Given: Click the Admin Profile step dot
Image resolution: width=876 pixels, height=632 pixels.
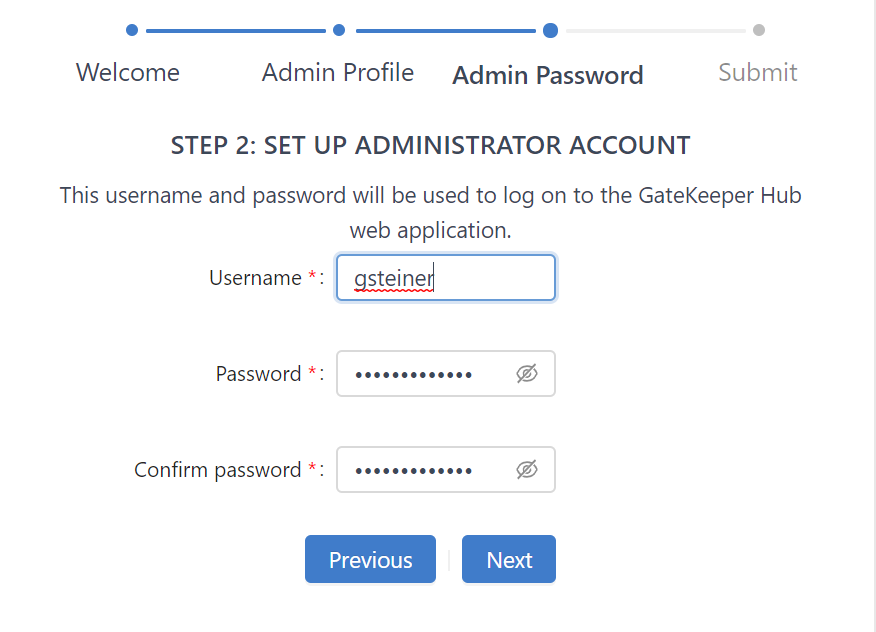Looking at the screenshot, I should [339, 30].
